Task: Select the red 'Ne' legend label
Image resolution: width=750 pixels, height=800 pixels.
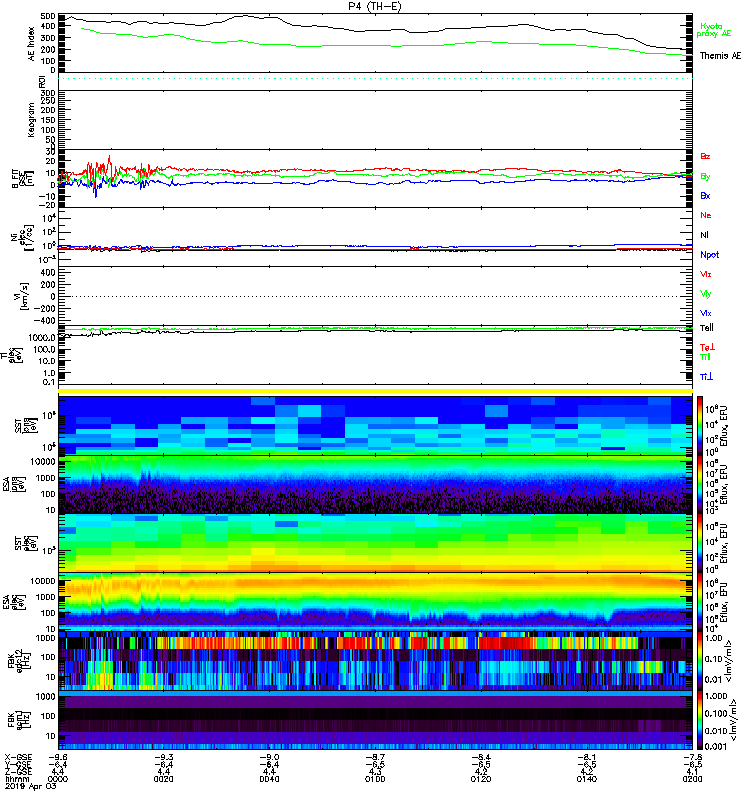Action: click(706, 215)
